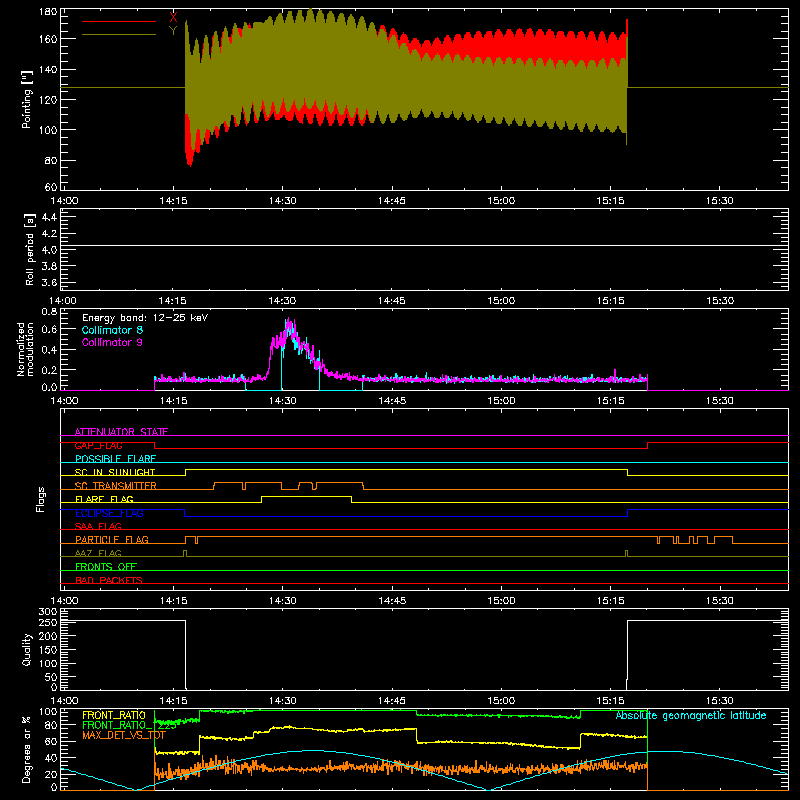
Task: Click the PARTICLE_FLAG label
Action: point(112,540)
